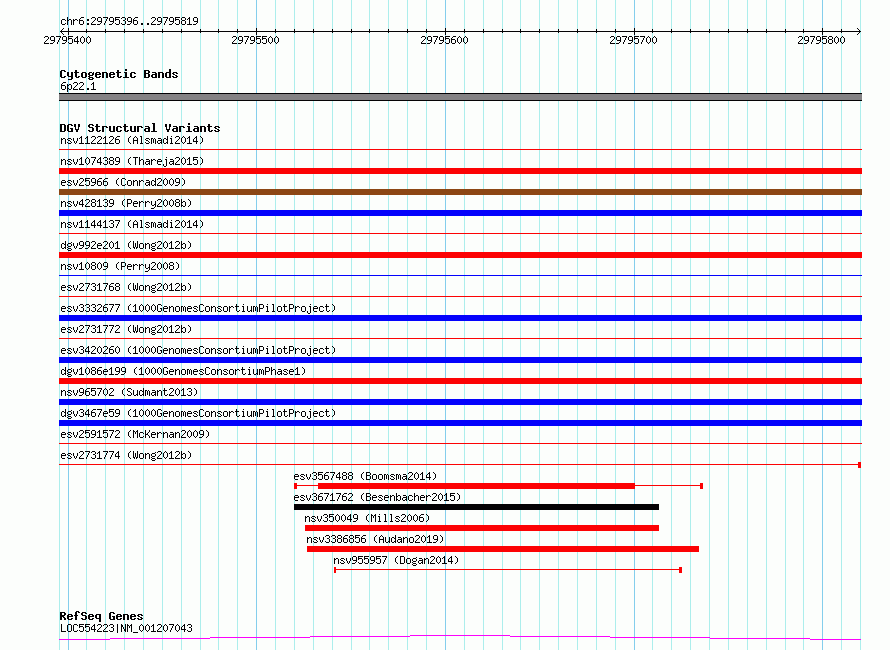Open the esv3420260 variant label
The width and height of the screenshot is (890, 650).
[x=198, y=350]
